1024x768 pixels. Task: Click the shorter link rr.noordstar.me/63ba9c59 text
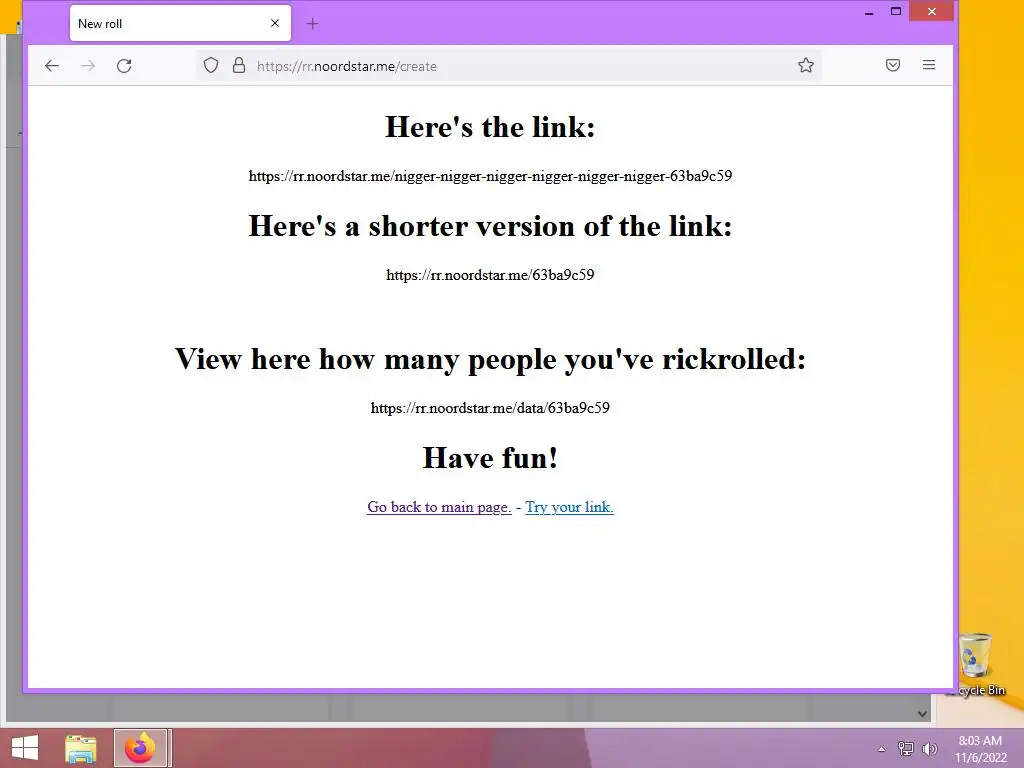pos(490,275)
